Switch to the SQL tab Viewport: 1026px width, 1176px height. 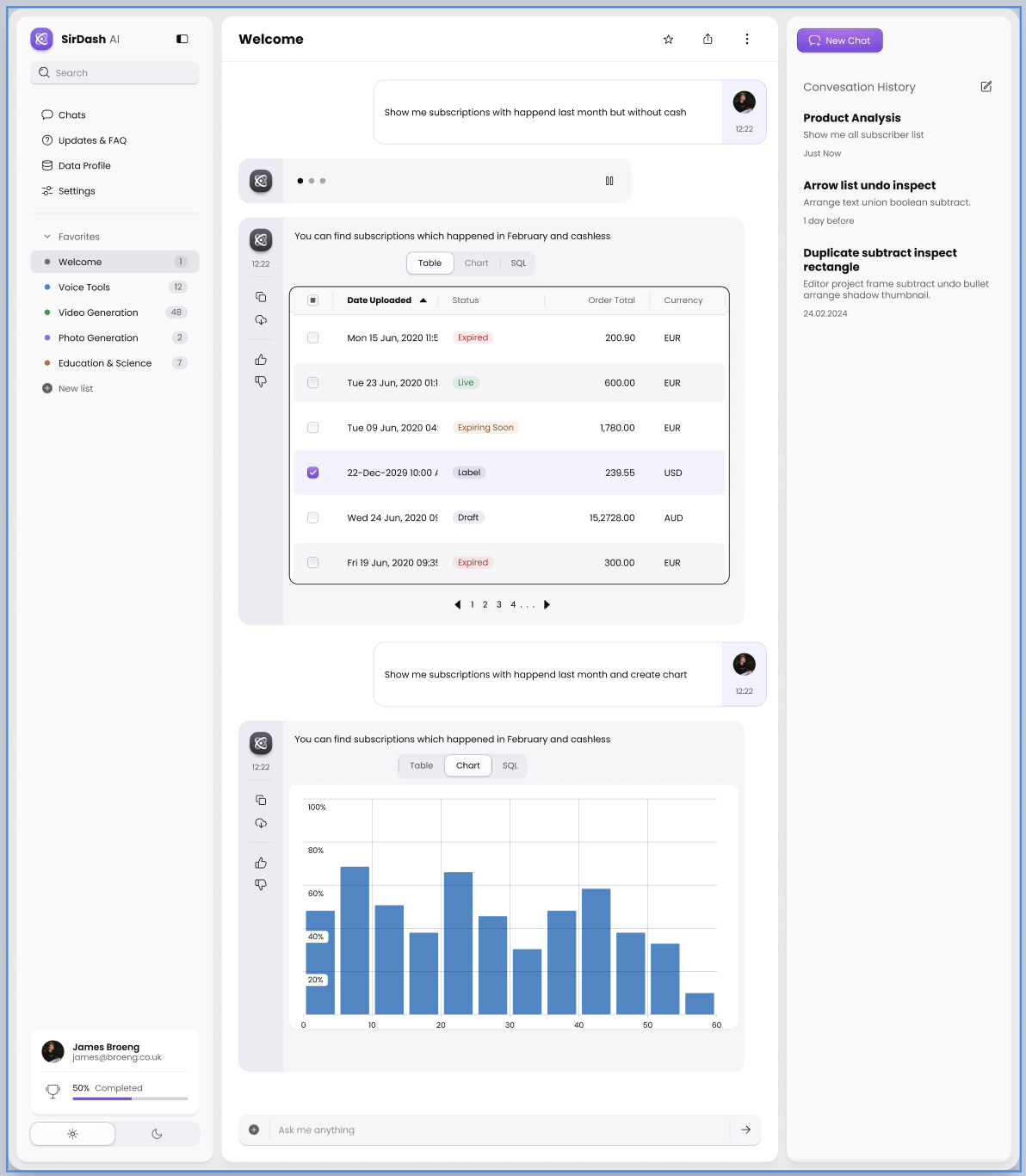518,263
